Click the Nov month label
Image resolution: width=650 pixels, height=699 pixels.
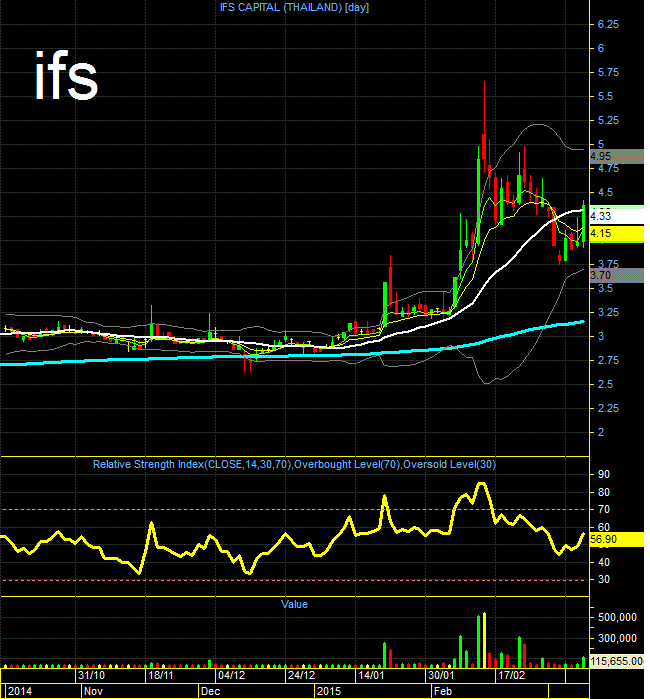point(93,691)
